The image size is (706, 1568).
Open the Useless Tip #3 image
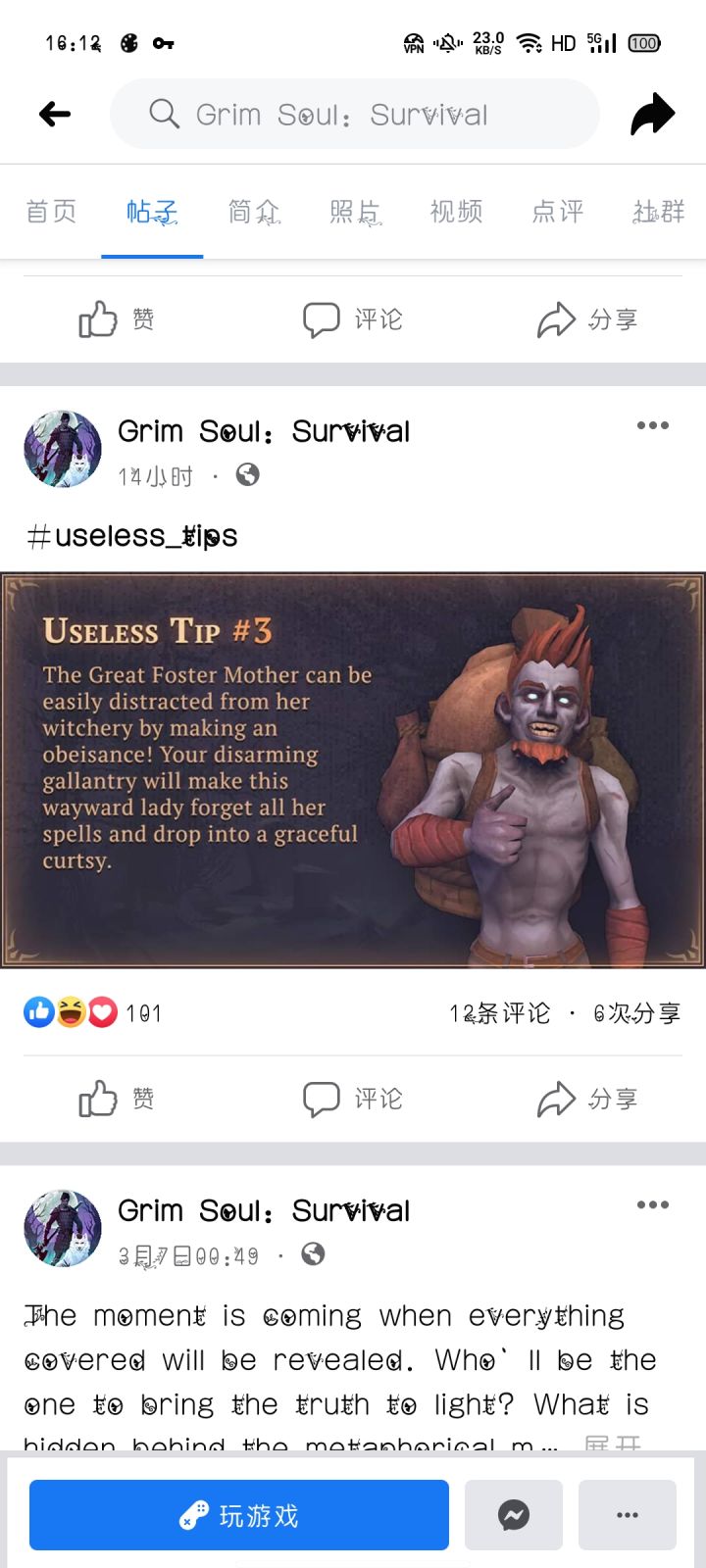(x=353, y=770)
